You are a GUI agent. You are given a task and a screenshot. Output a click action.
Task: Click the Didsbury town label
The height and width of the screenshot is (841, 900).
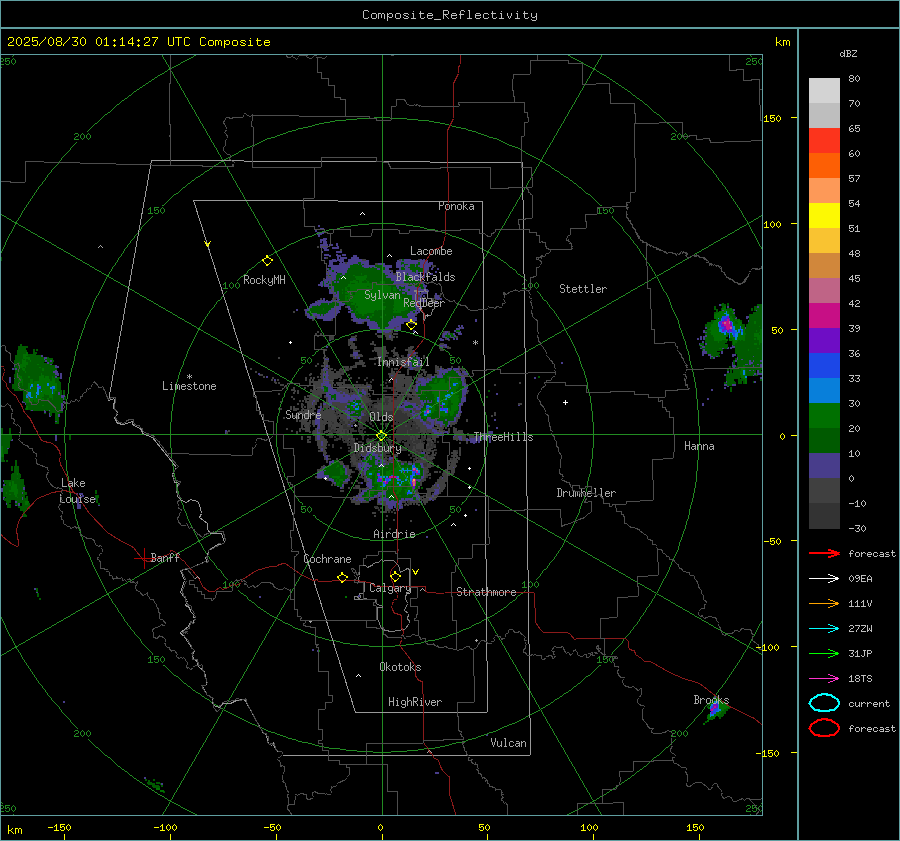tap(377, 448)
